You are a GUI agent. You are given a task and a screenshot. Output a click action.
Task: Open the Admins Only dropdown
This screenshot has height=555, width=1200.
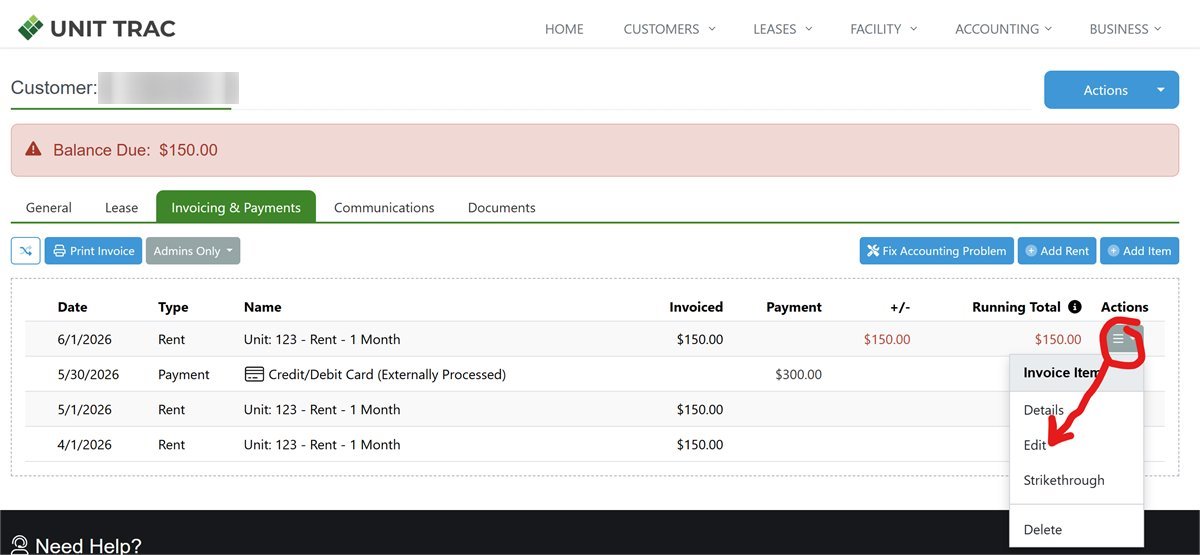(193, 251)
